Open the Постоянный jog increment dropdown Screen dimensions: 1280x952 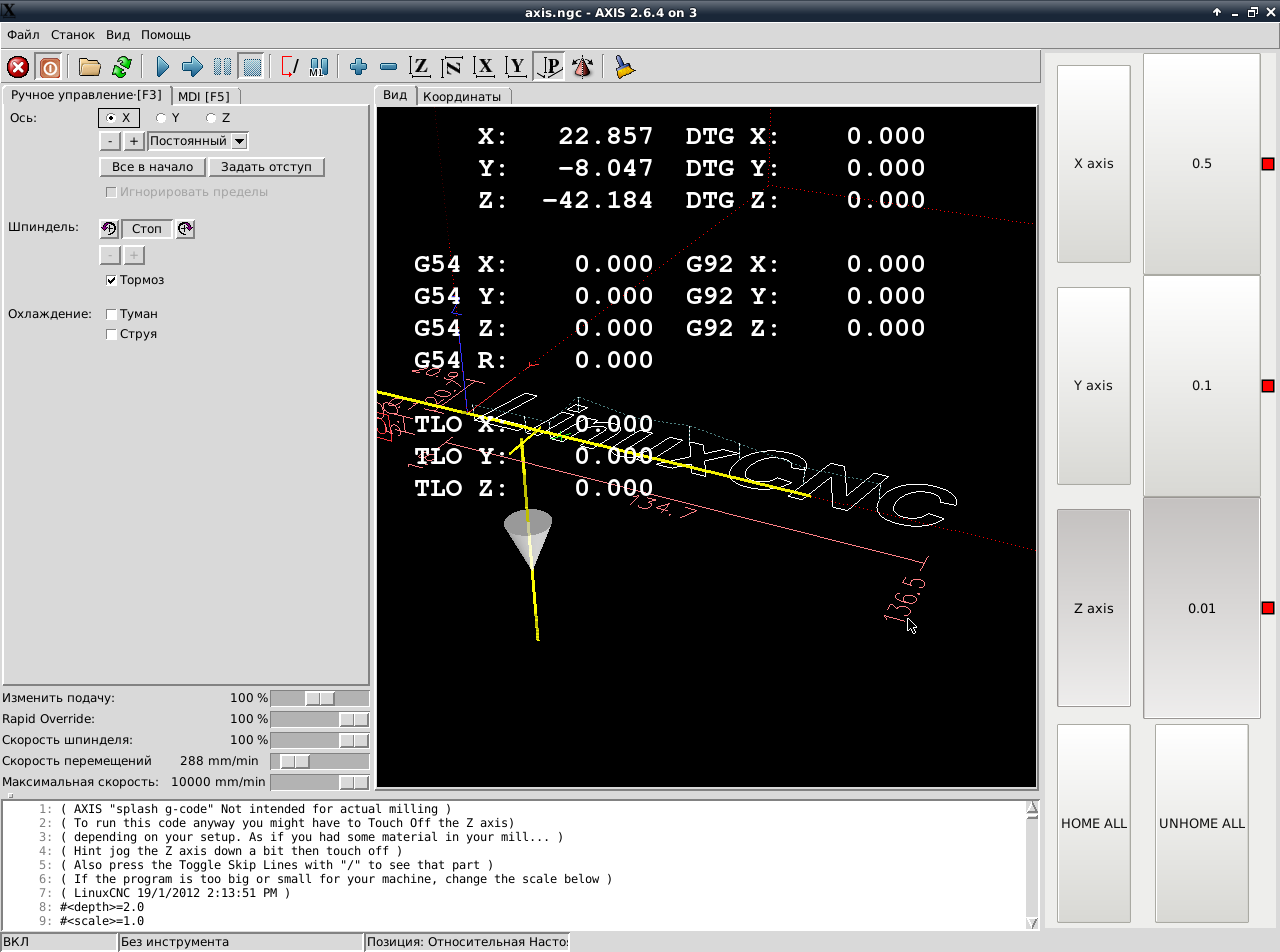239,141
